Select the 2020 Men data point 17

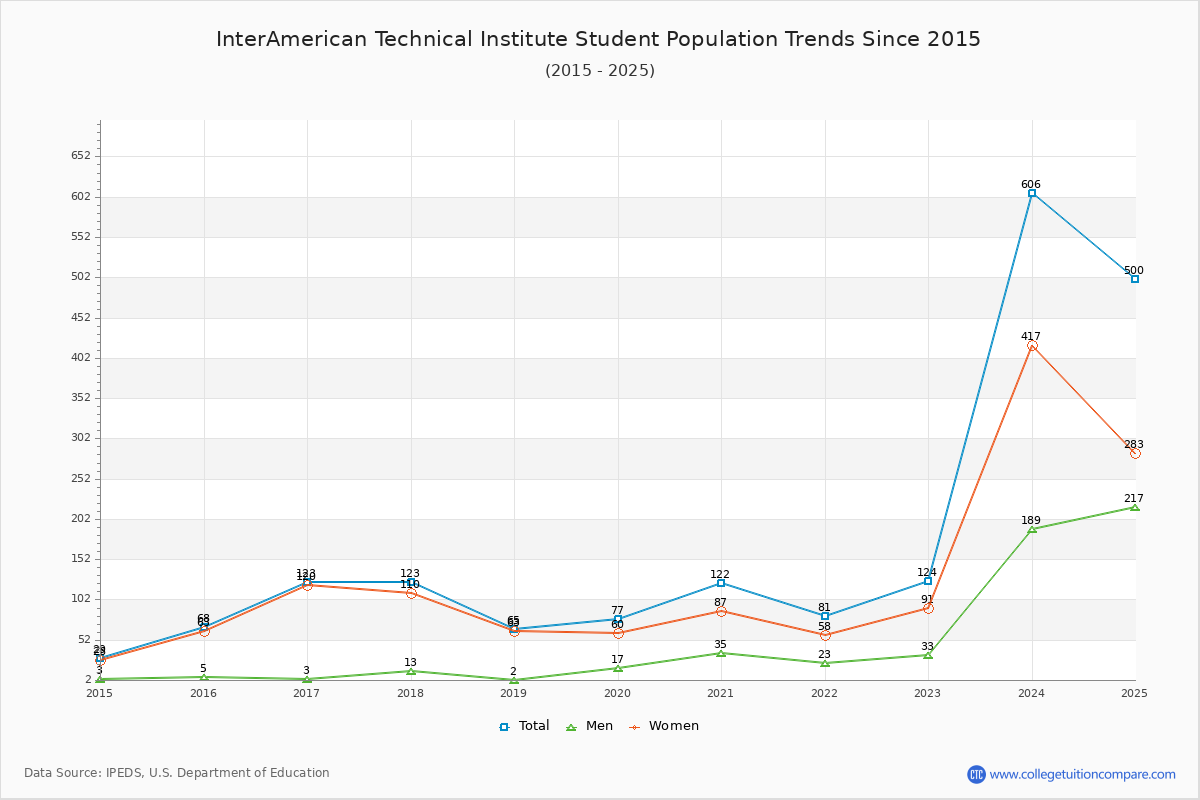pyautogui.click(x=618, y=668)
